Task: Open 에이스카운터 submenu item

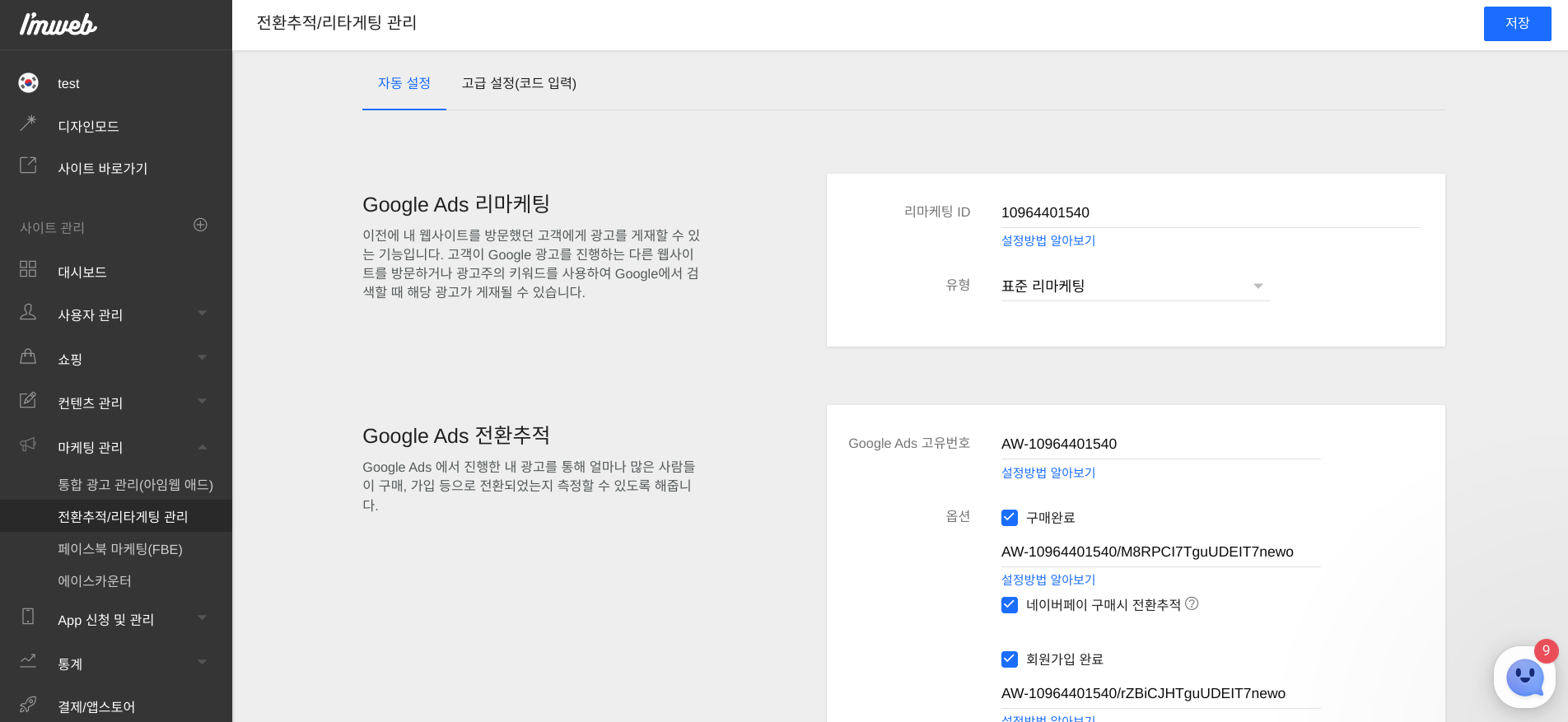Action: pyautogui.click(x=95, y=581)
